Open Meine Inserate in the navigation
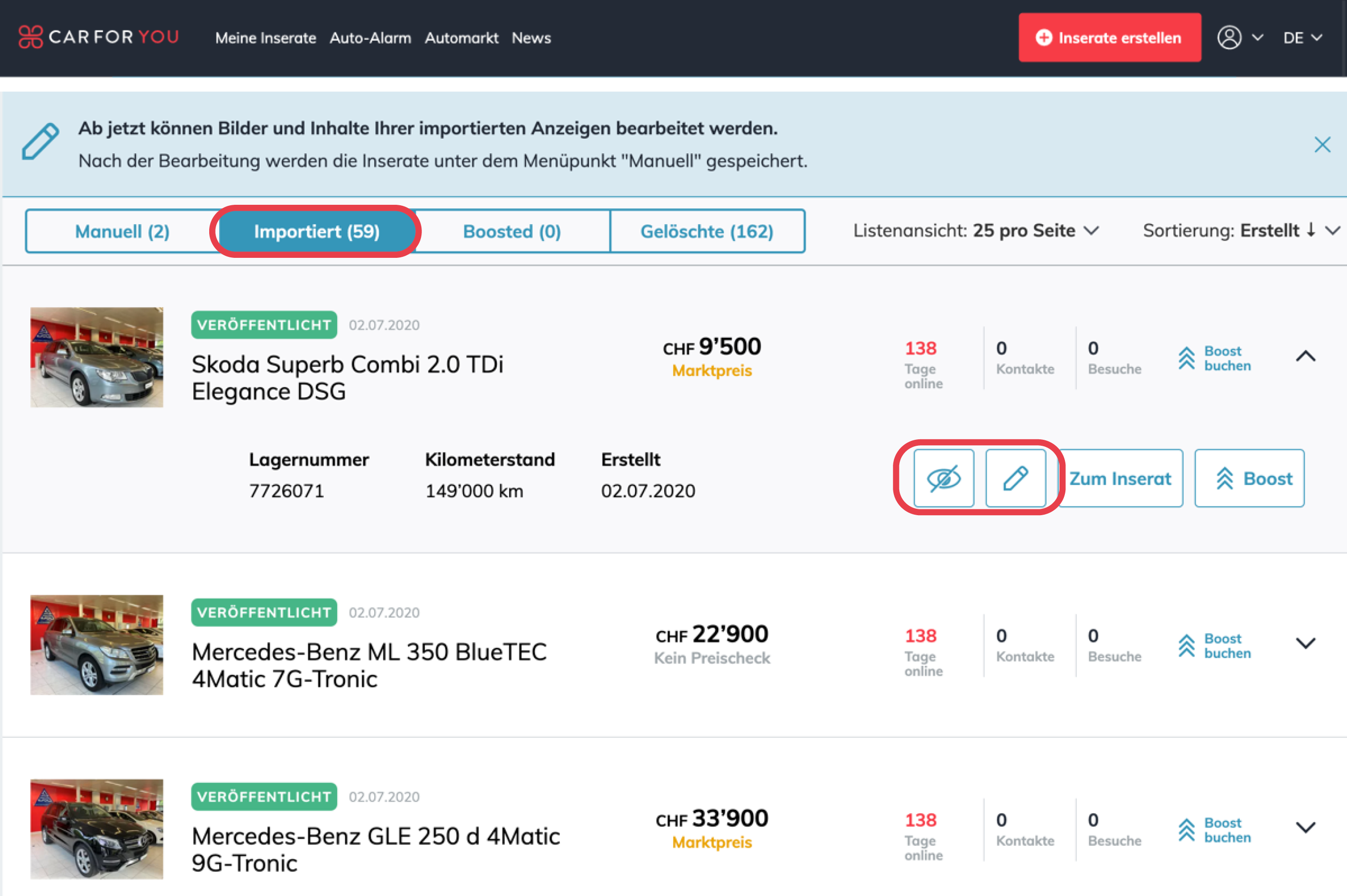This screenshot has height=896, width=1347. (266, 38)
